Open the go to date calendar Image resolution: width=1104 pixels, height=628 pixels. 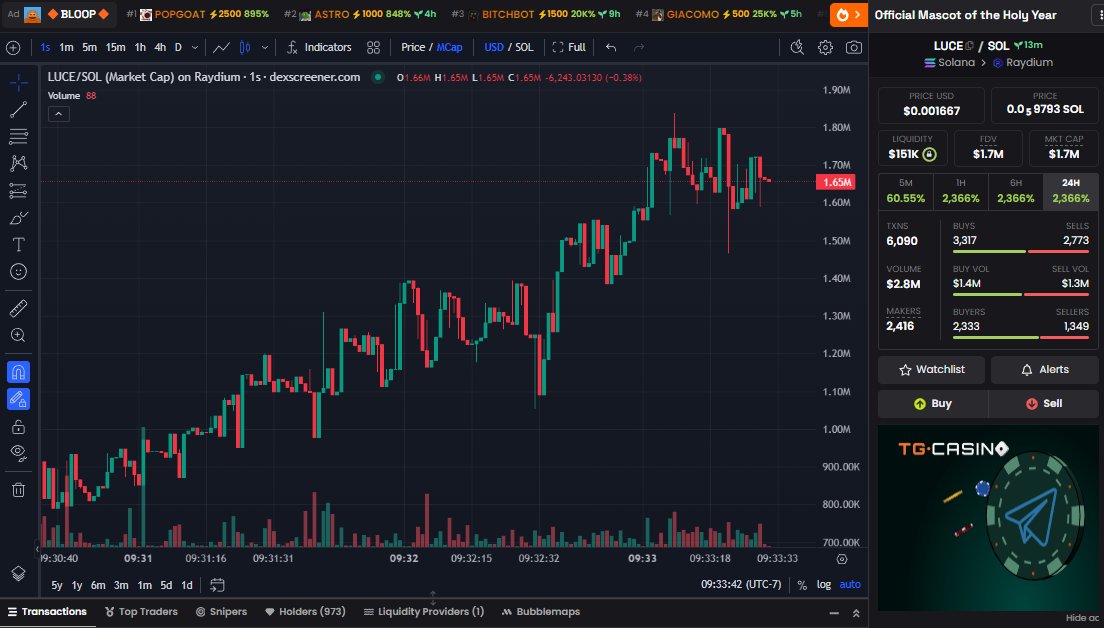[x=218, y=585]
